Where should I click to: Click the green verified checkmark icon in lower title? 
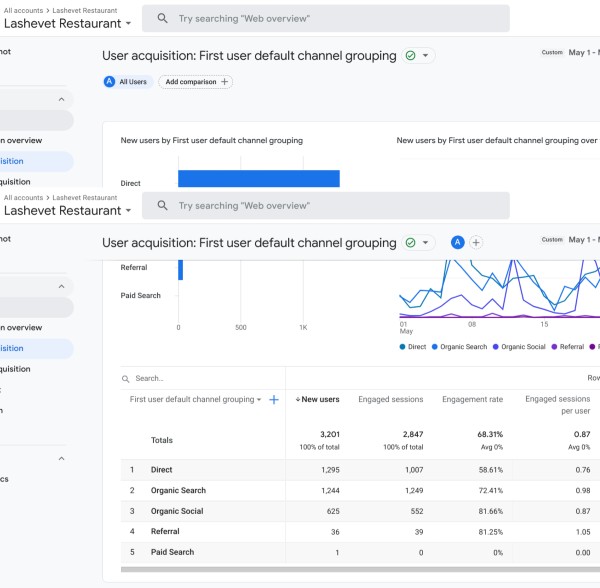(x=410, y=243)
